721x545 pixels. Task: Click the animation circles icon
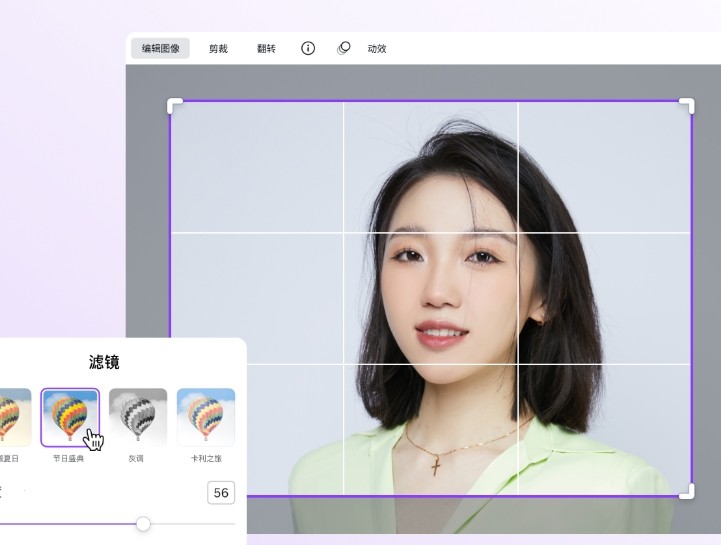point(344,48)
